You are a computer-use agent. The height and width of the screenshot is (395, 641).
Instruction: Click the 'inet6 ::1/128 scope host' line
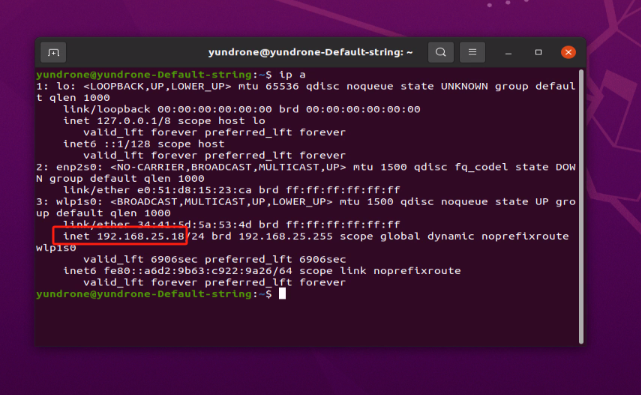(144, 144)
